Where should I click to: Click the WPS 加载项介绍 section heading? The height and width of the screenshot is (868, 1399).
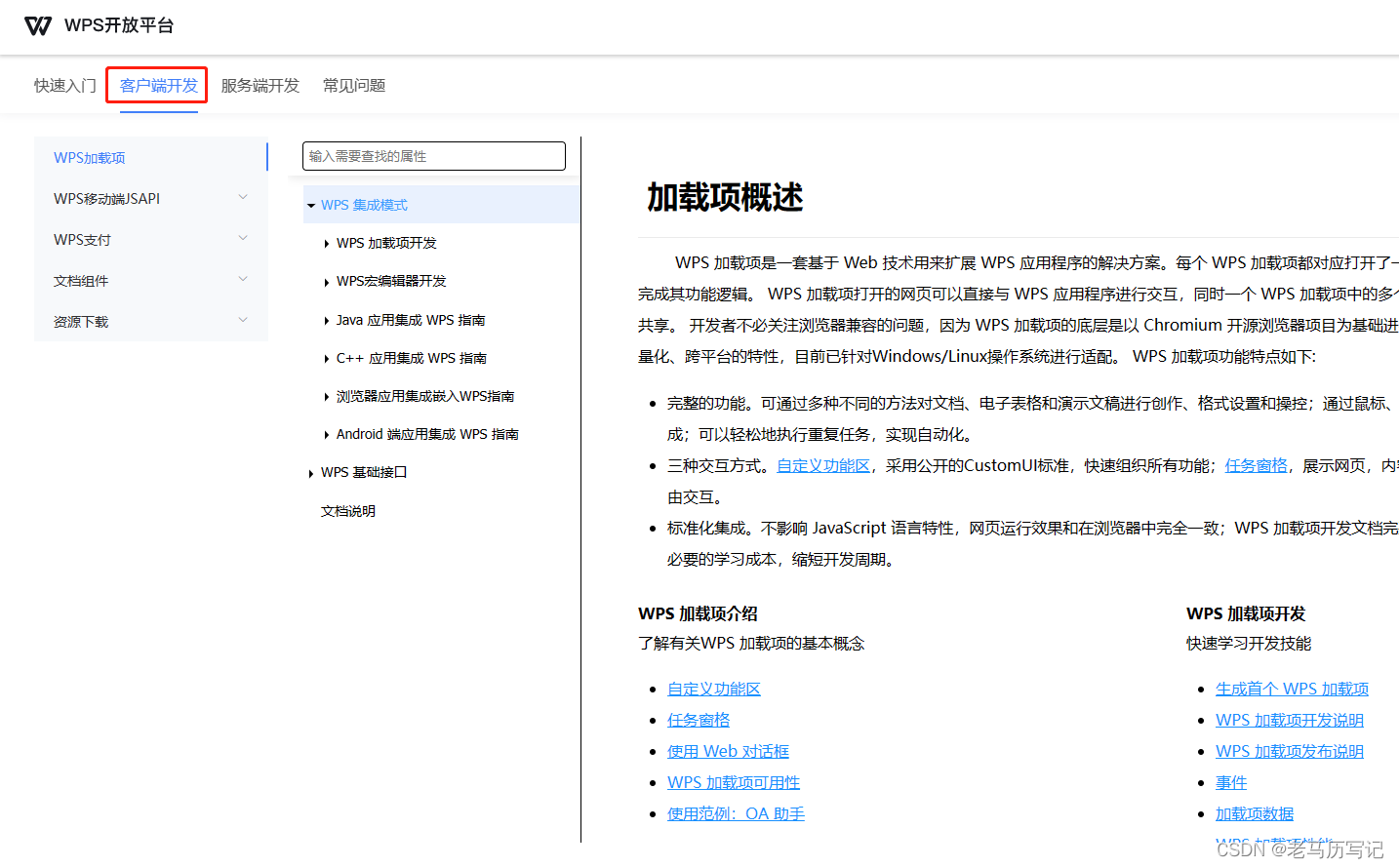698,614
